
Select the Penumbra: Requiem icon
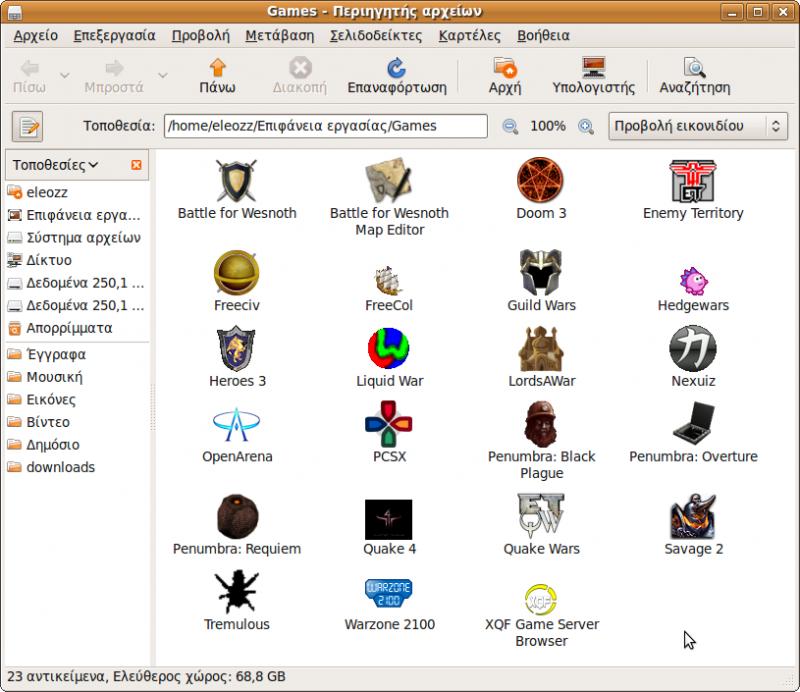pyautogui.click(x=237, y=516)
